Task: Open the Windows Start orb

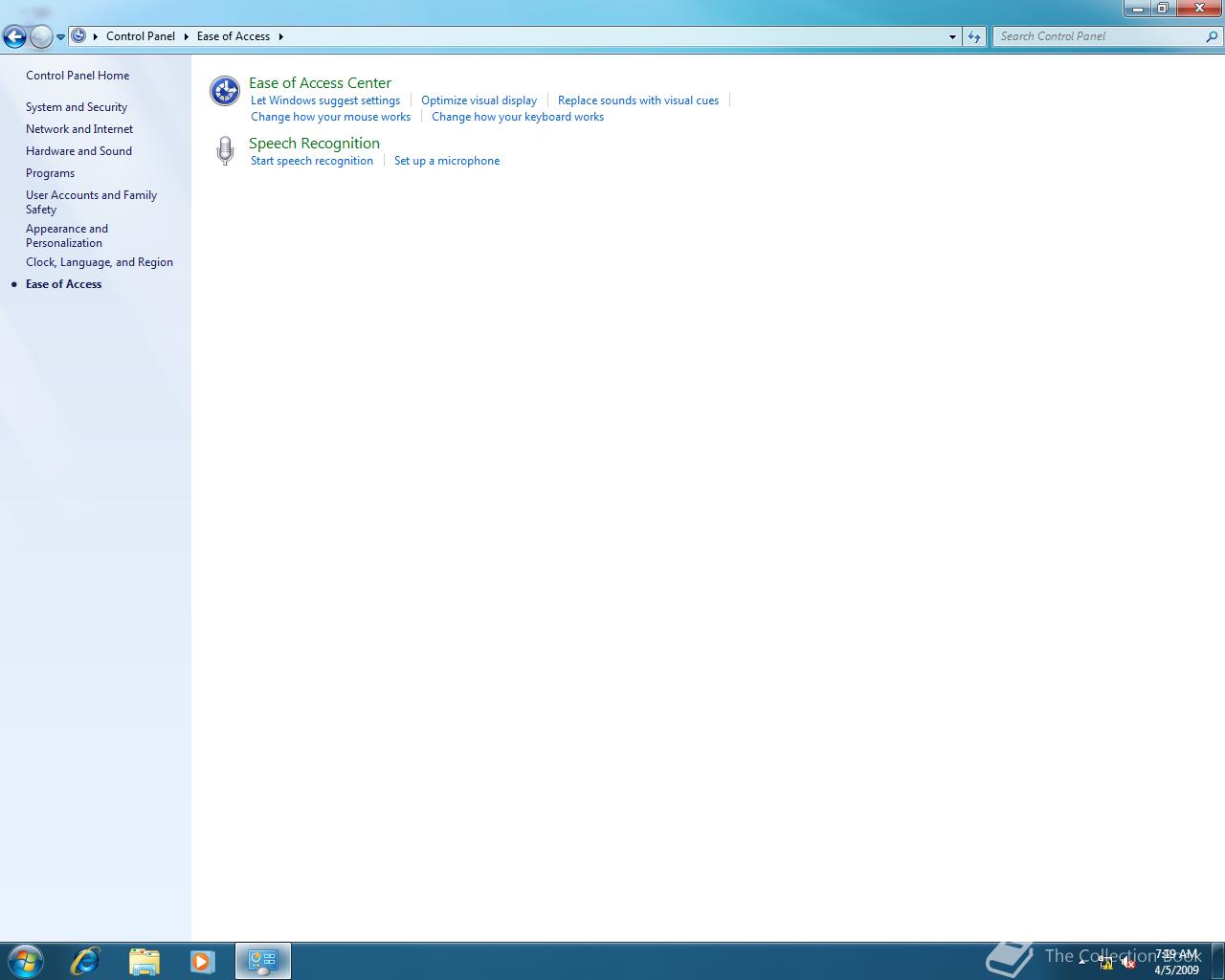Action: coord(26,961)
